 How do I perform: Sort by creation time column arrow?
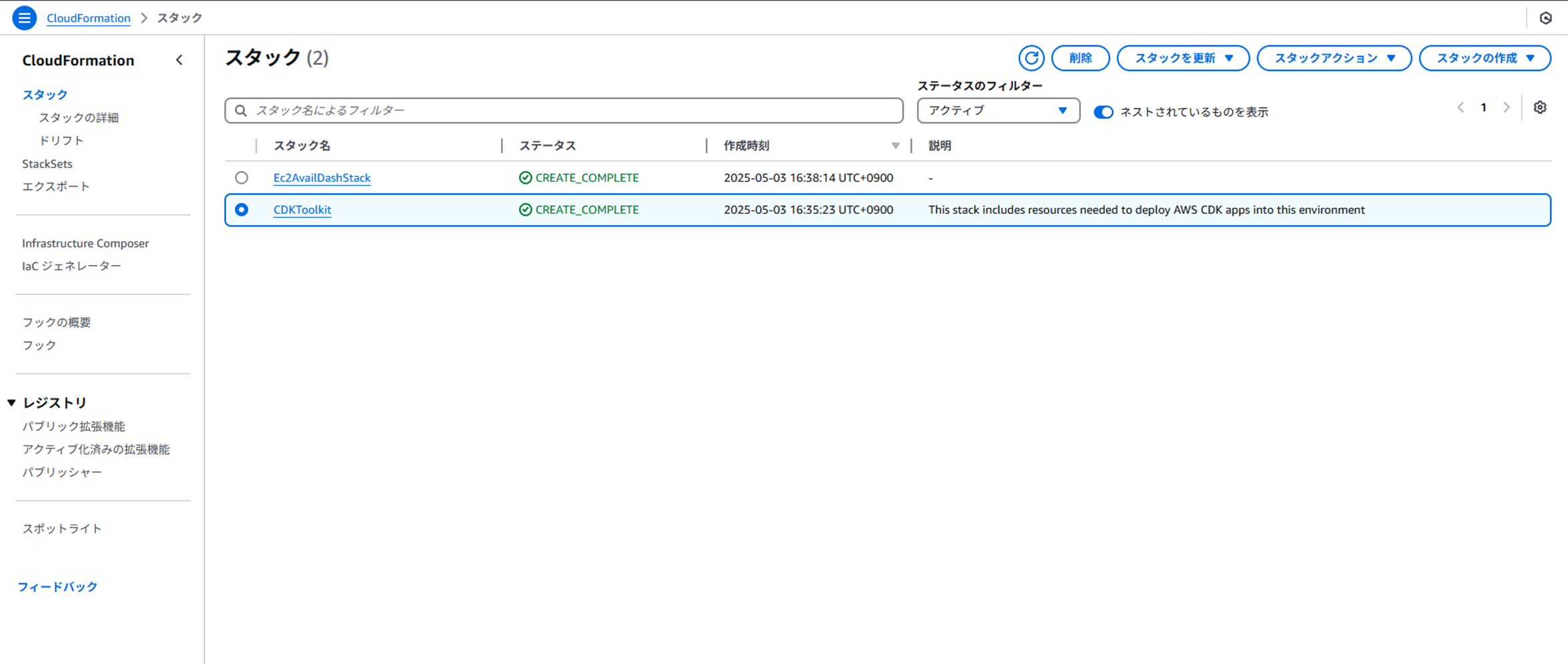(895, 146)
